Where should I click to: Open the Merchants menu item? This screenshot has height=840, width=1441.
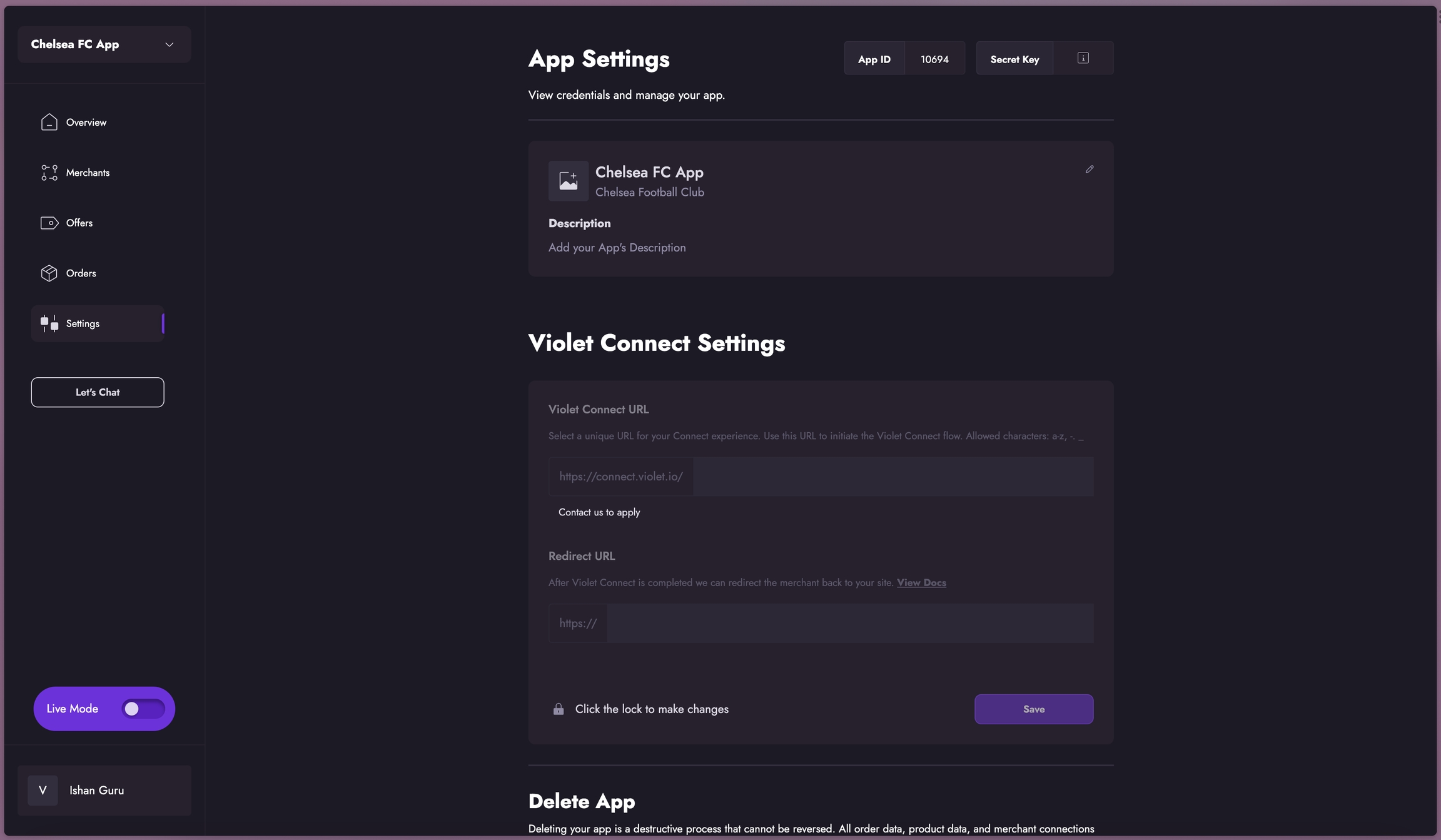pyautogui.click(x=88, y=173)
